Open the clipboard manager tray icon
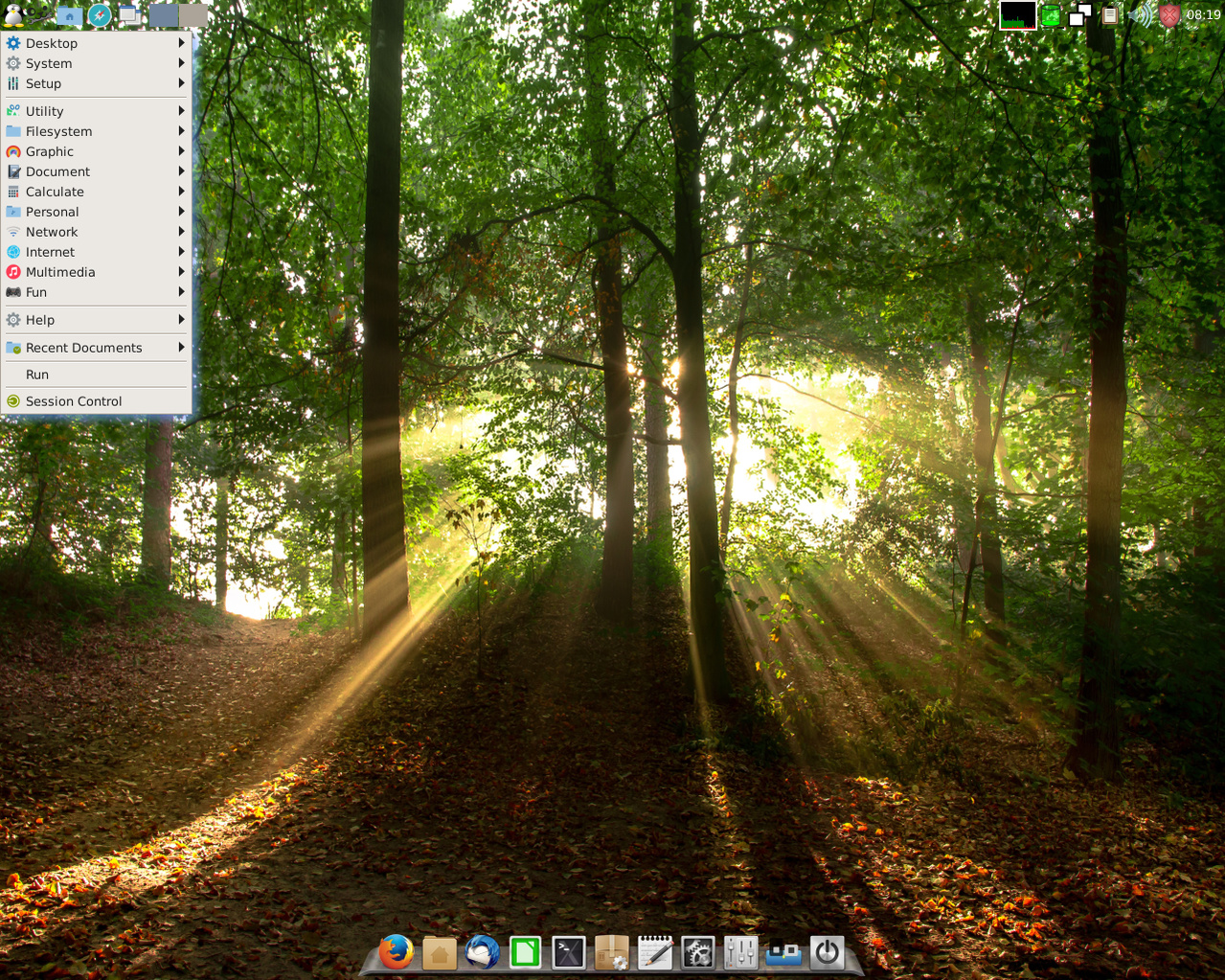The image size is (1225, 980). coord(1109,15)
